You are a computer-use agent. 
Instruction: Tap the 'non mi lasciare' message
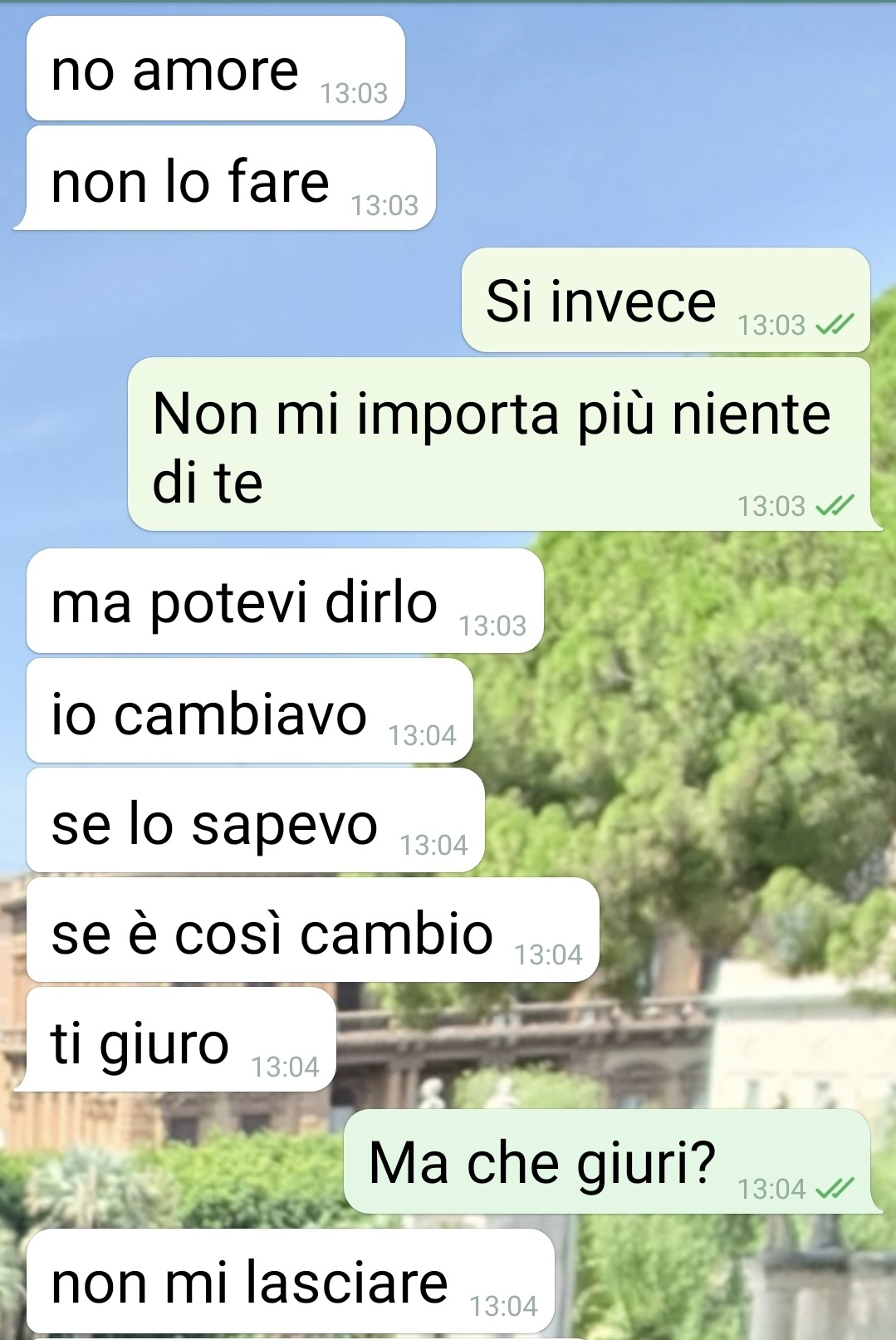pos(291,1281)
